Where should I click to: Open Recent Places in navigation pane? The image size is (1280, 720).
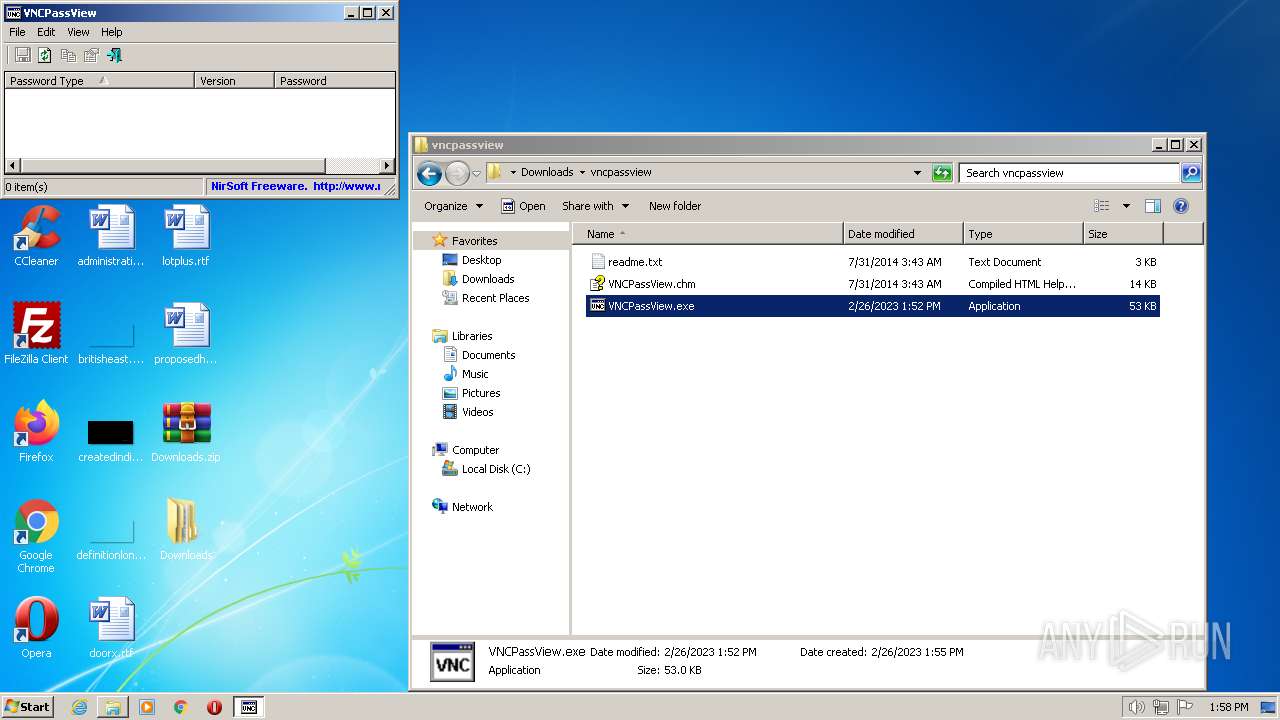495,298
